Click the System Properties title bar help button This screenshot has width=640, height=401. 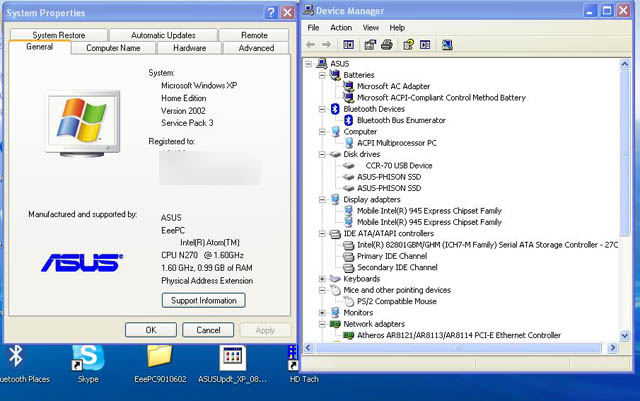tap(271, 13)
